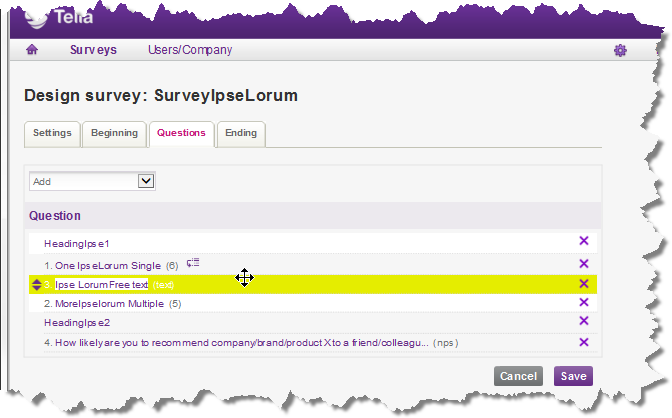Viewport: 672px width, 418px height.
Task: Delete the nps recommend question
Action: 584,342
